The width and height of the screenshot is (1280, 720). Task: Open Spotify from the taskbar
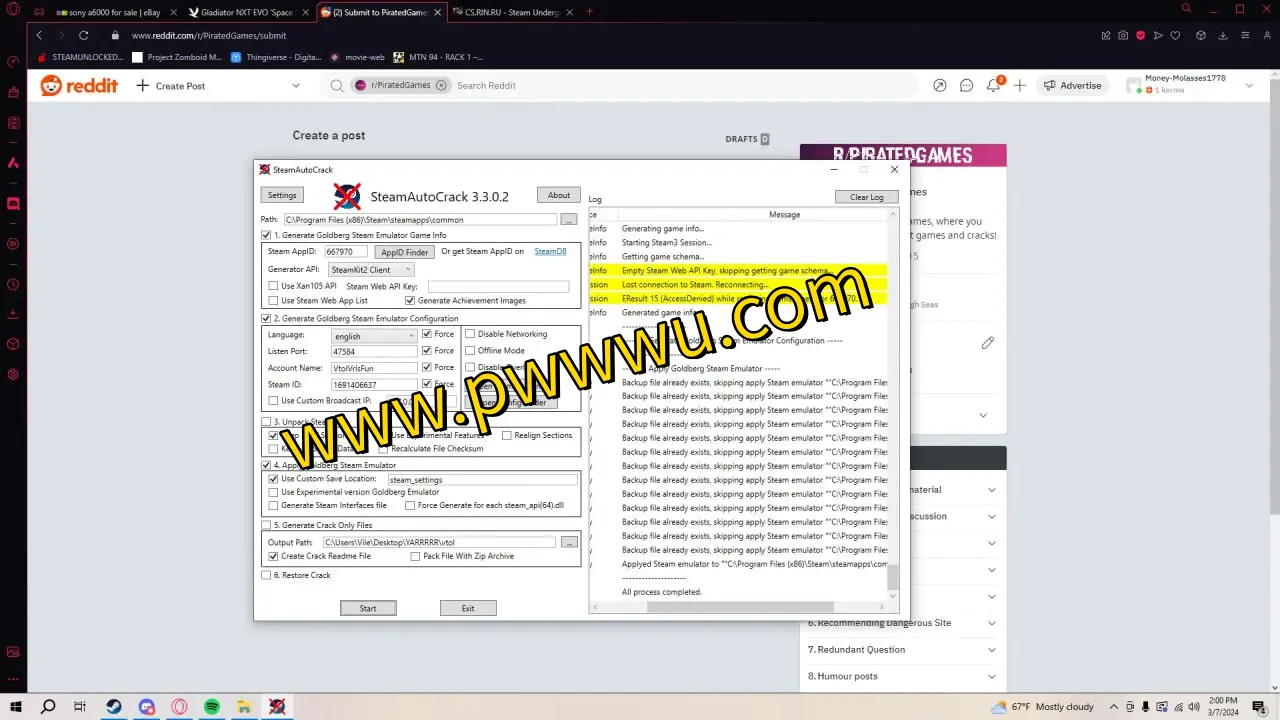pyautogui.click(x=212, y=707)
